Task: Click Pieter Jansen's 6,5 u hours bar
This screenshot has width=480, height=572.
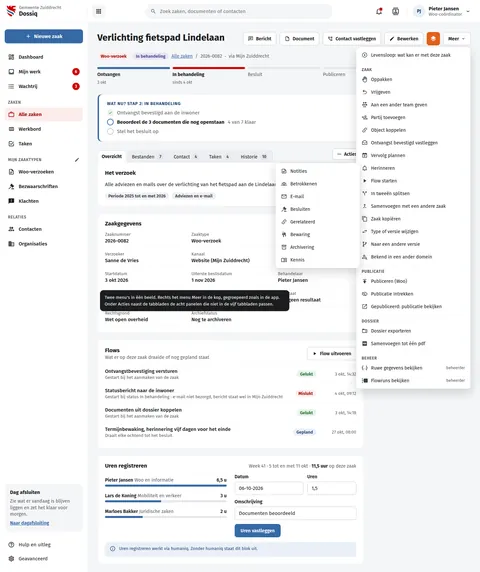Action: point(166,486)
